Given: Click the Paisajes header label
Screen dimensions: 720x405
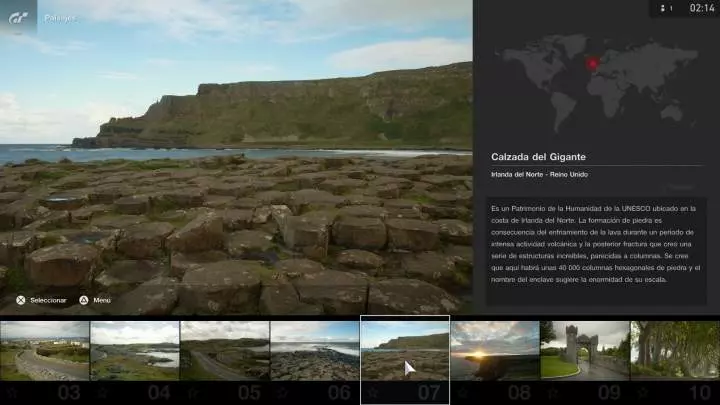Looking at the screenshot, I should [59, 18].
